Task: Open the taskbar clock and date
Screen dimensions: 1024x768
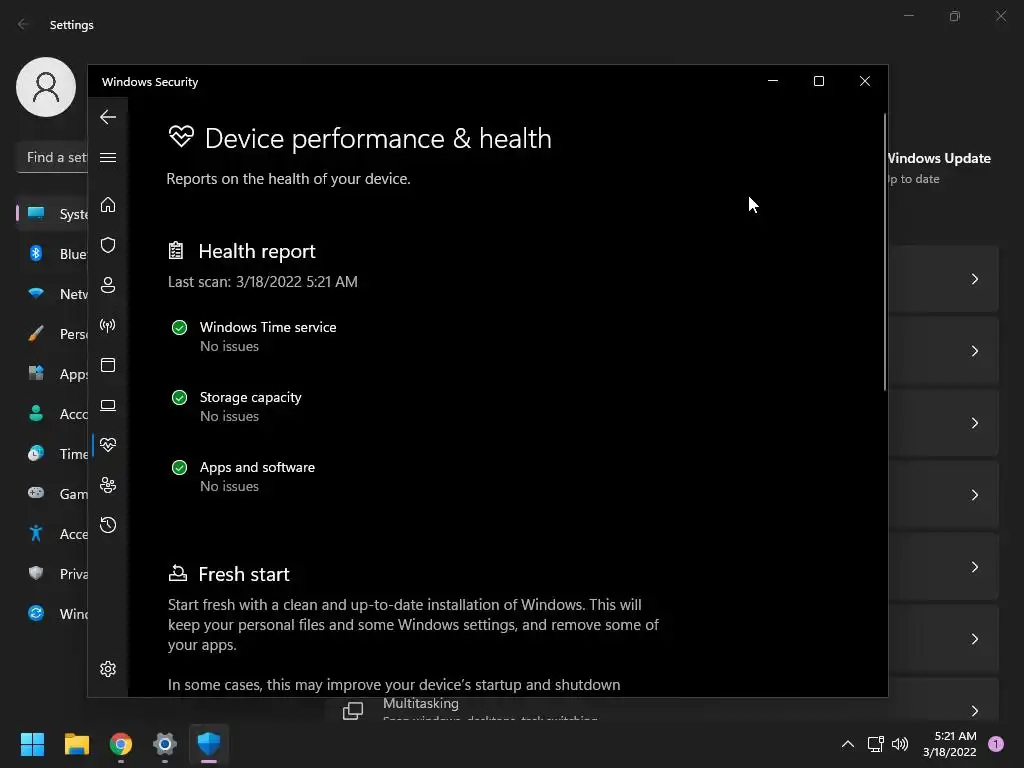Action: tap(950, 744)
